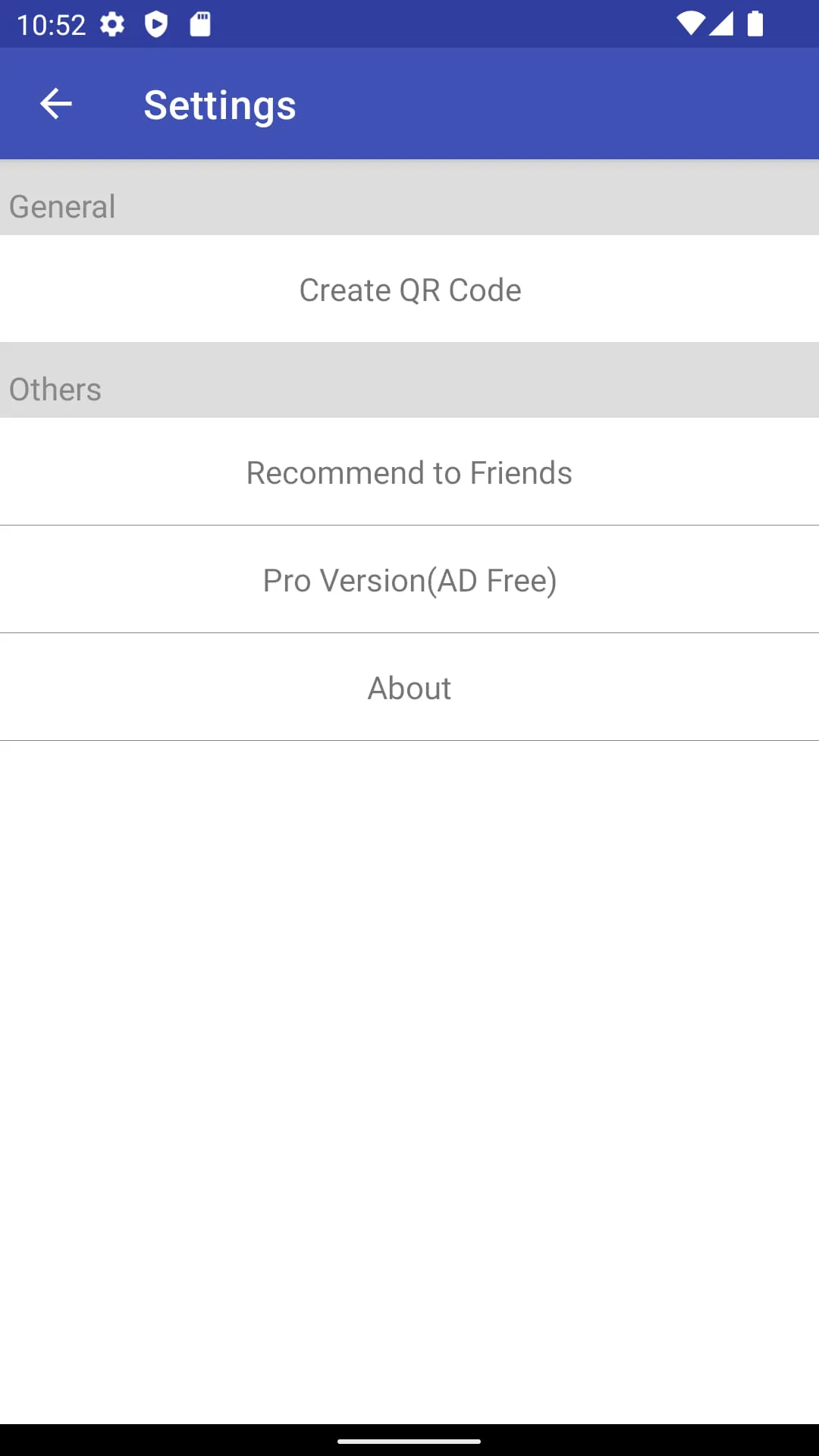Open Pro Version(AD Free) option
This screenshot has height=1456, width=819.
tap(409, 580)
